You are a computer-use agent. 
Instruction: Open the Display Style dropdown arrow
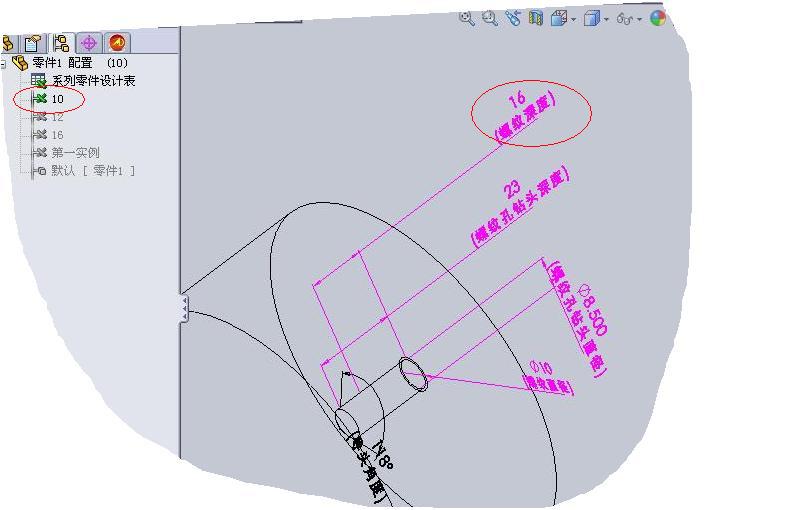tap(606, 20)
